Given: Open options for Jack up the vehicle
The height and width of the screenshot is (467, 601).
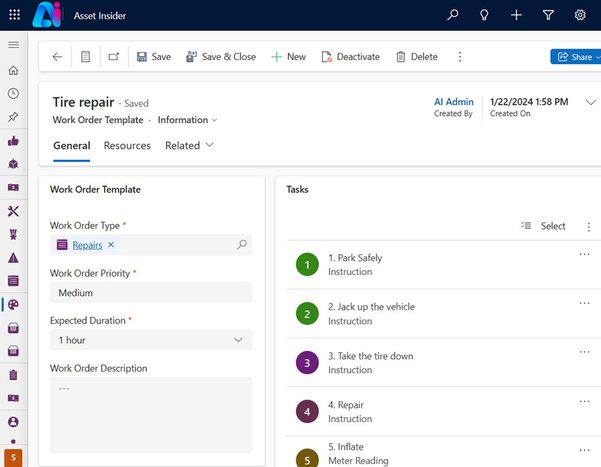Looking at the screenshot, I should 584,303.
